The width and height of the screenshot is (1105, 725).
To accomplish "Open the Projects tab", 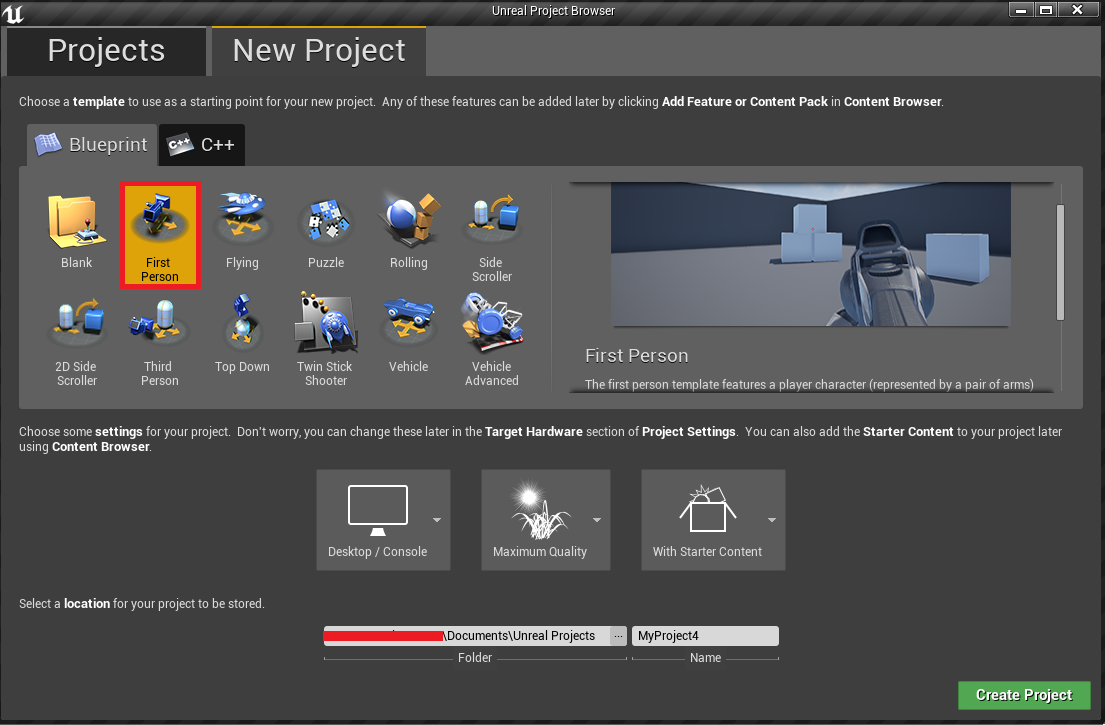I will [106, 51].
